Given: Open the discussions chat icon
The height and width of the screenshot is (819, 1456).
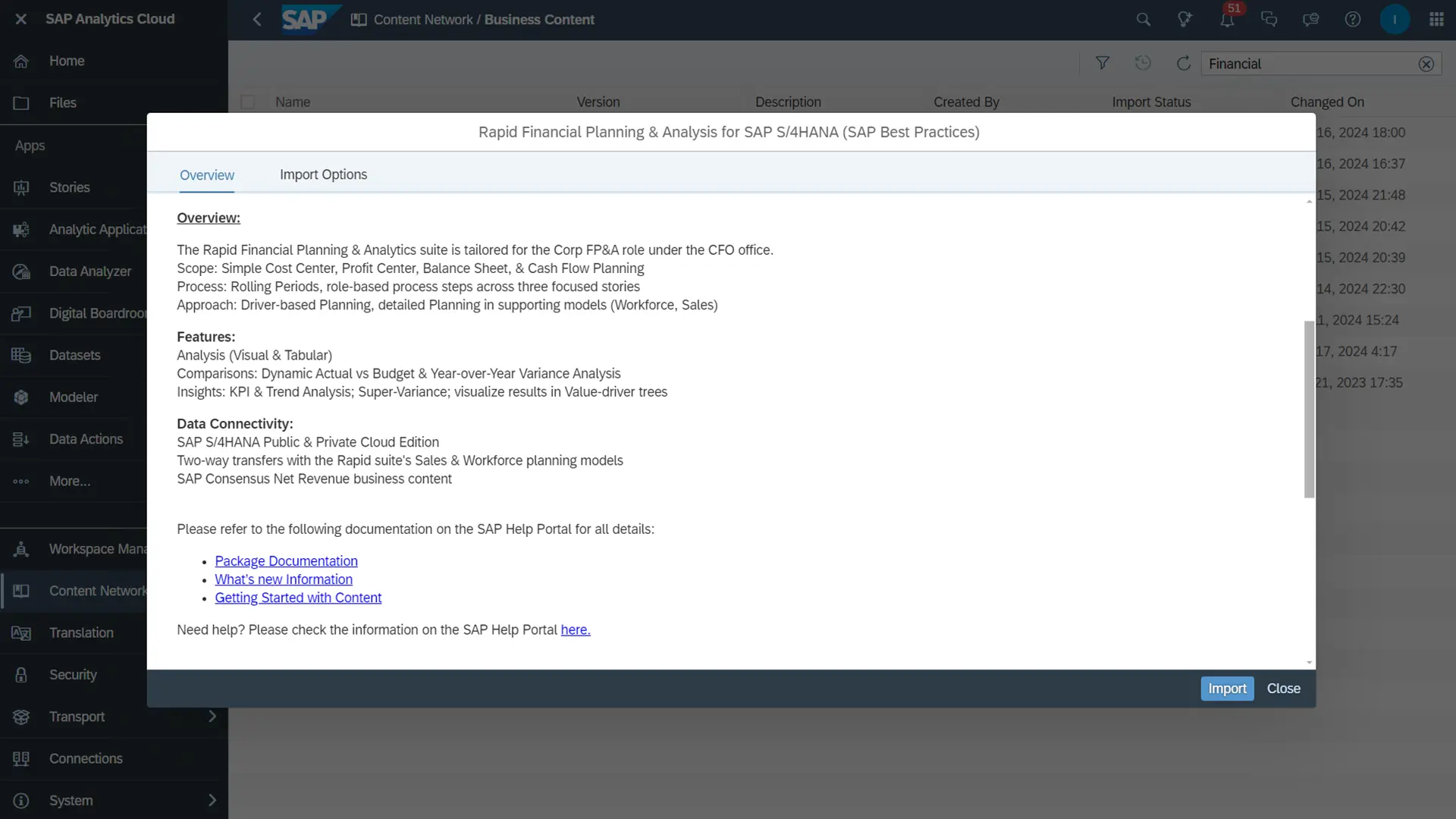Looking at the screenshot, I should (x=1269, y=20).
